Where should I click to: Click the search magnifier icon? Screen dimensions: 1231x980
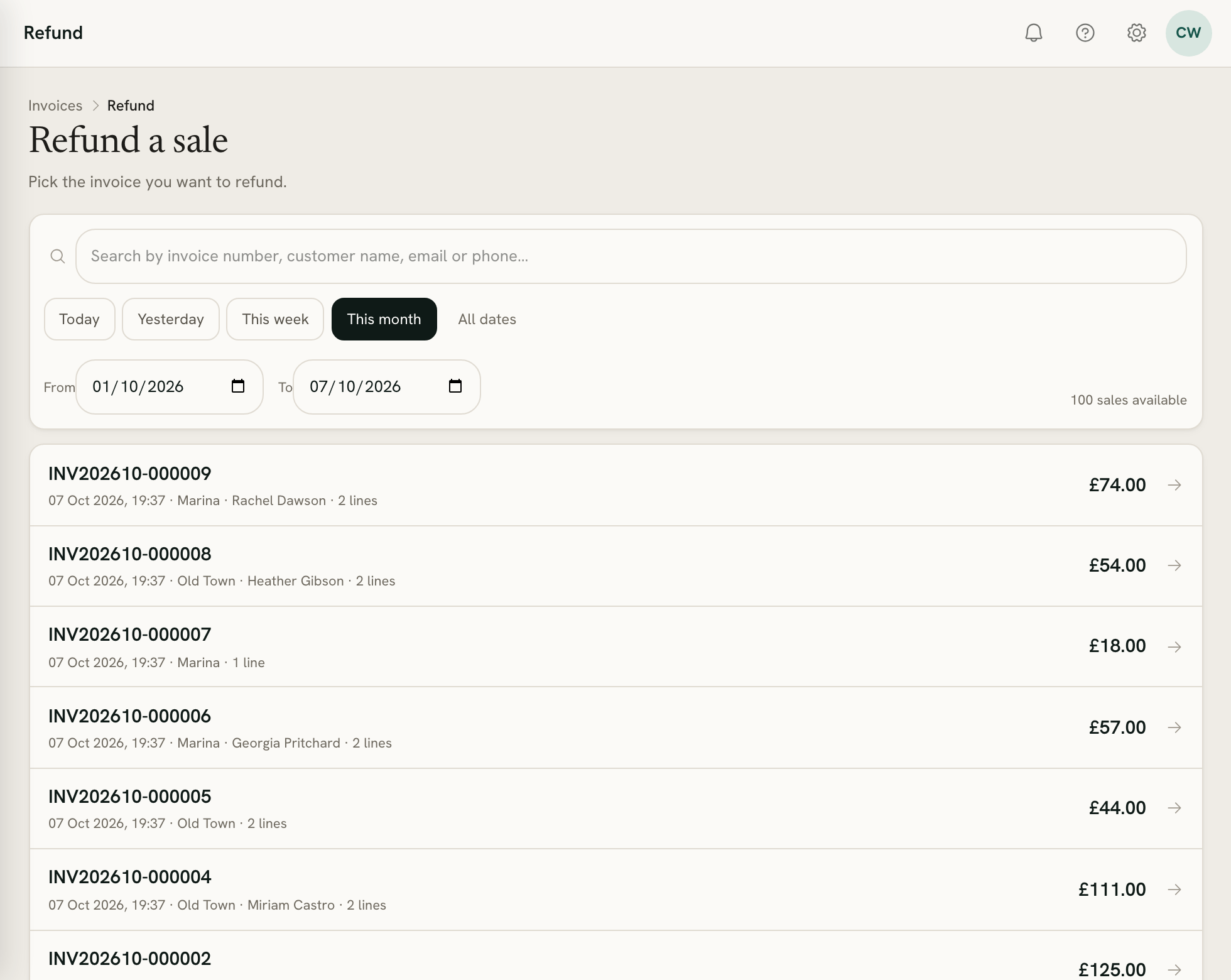click(x=58, y=256)
